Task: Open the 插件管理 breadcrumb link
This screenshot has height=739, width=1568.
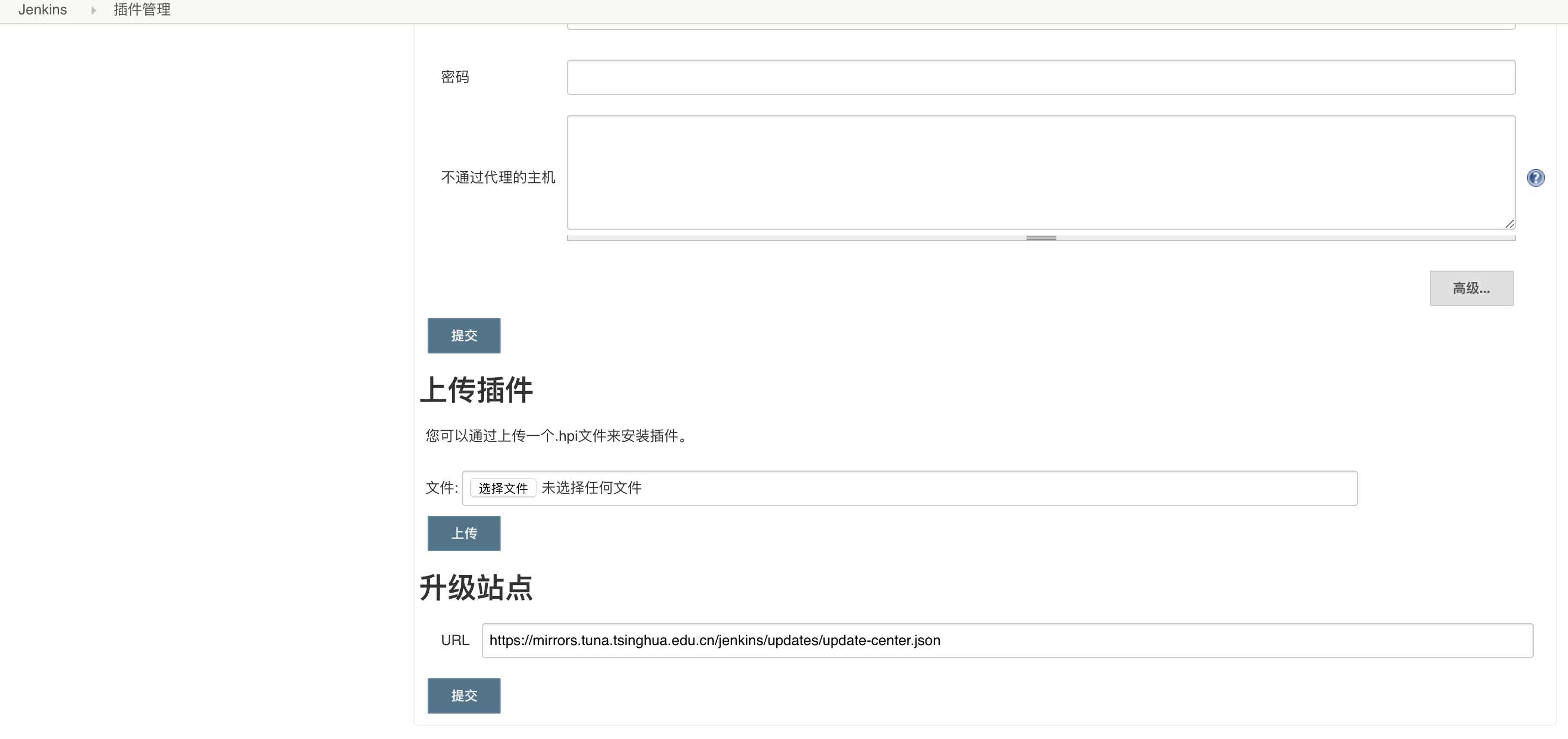Action: click(142, 10)
